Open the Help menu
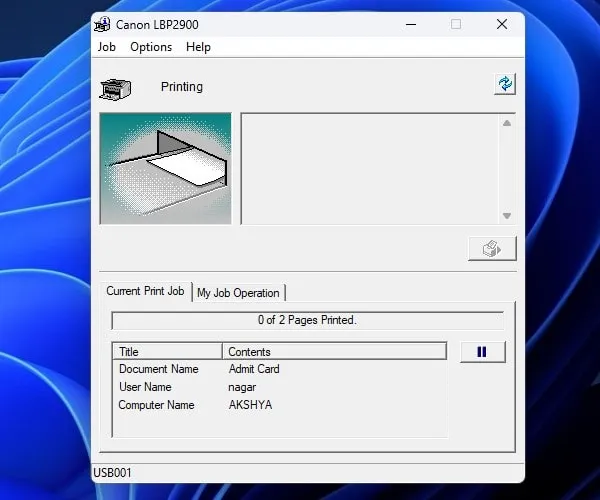This screenshot has height=500, width=600. point(198,47)
